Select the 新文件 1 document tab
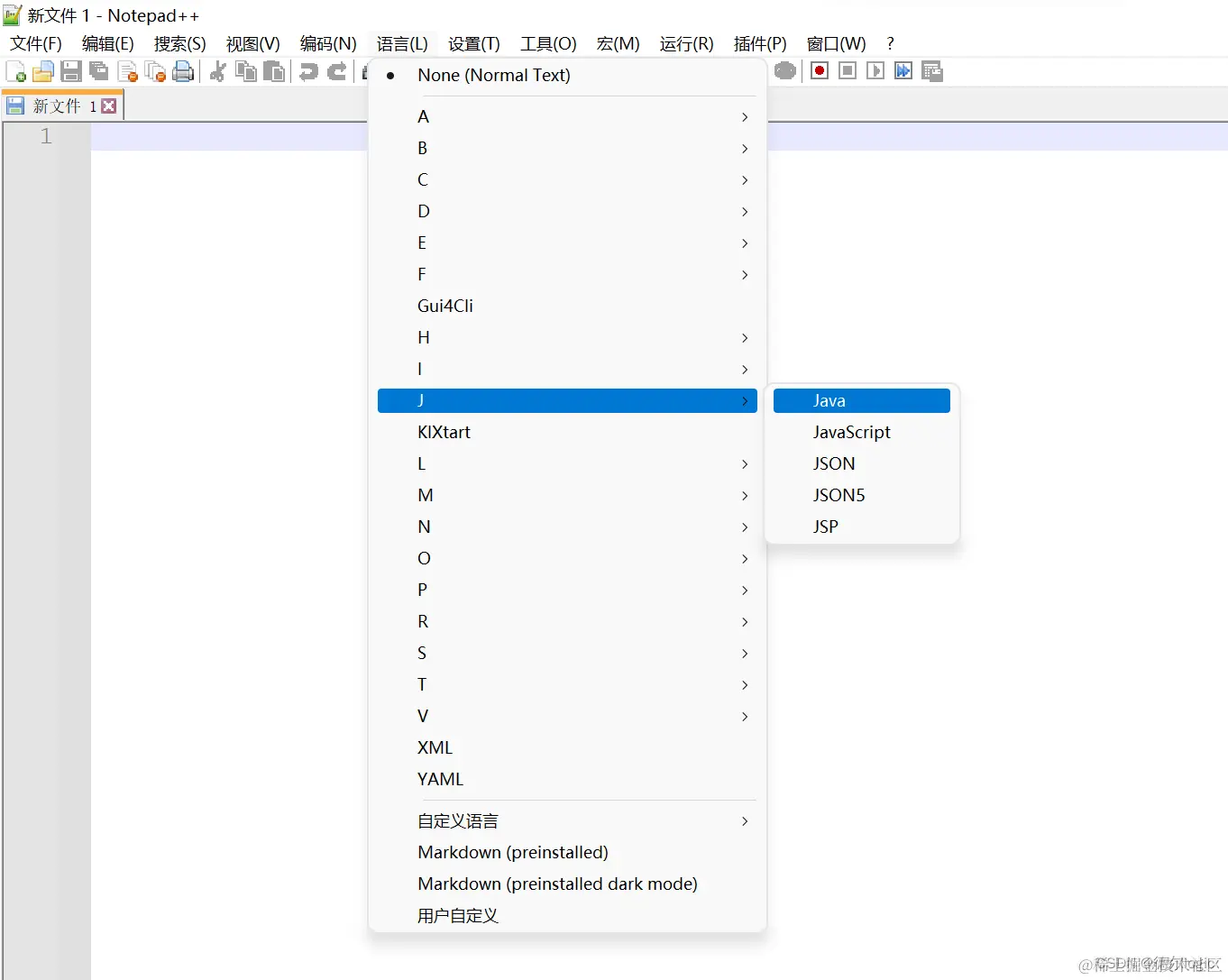1228x980 pixels. 62,105
